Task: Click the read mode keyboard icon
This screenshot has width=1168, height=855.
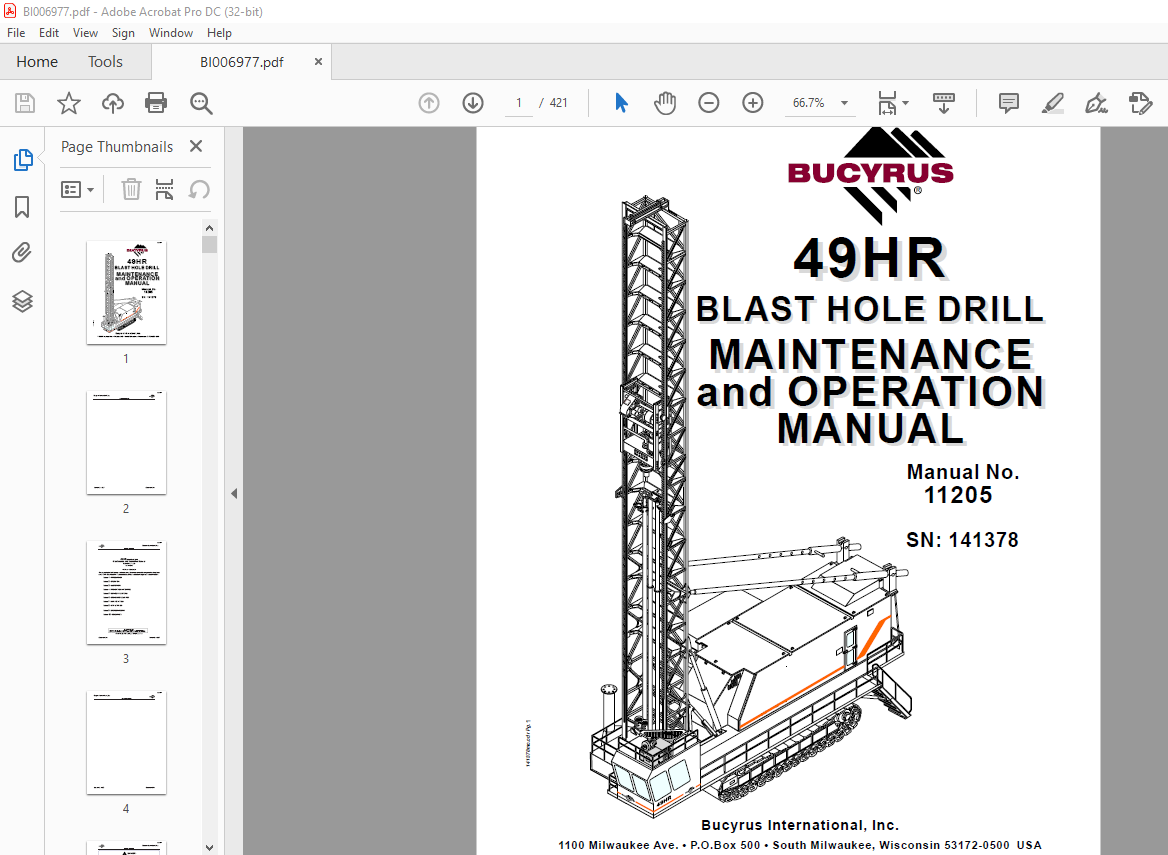Action: point(944,103)
